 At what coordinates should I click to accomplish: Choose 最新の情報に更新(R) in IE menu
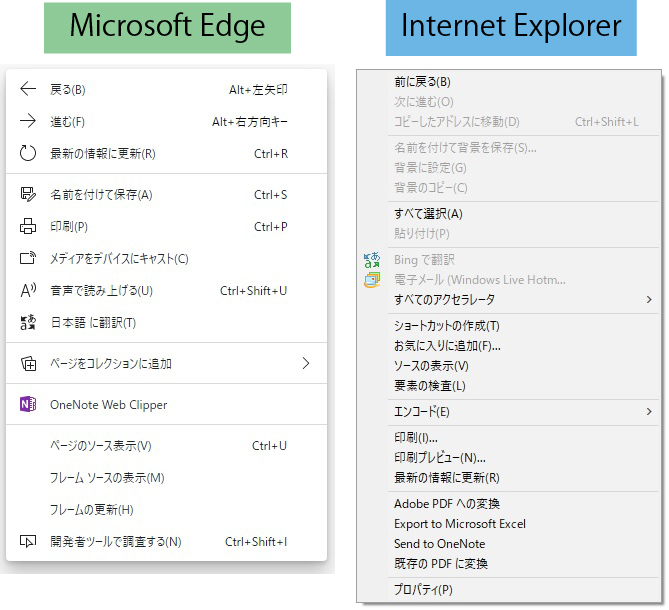509,478
